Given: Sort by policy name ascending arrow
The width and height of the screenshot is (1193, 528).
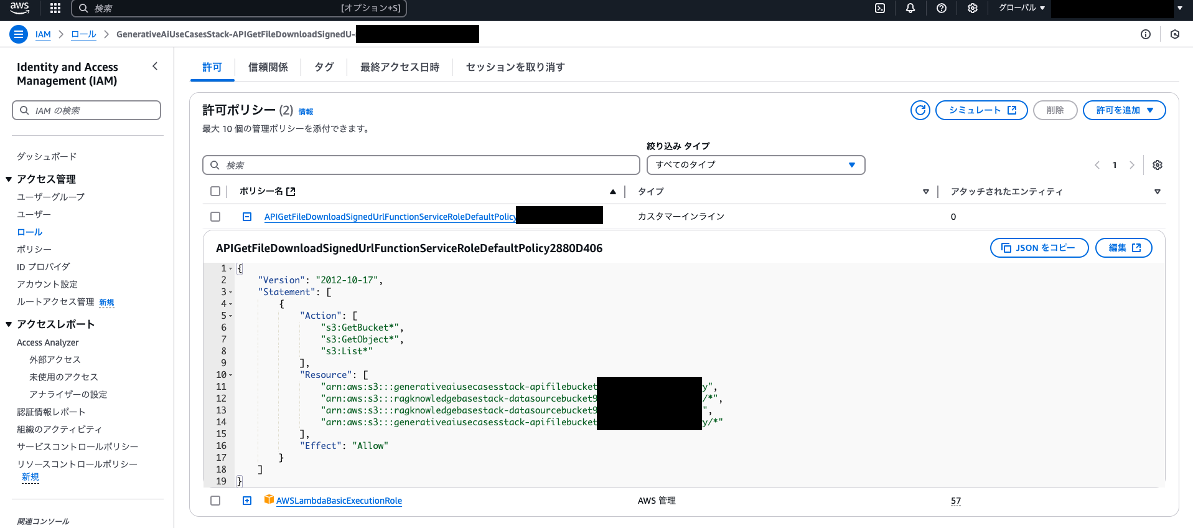Looking at the screenshot, I should point(613,192).
